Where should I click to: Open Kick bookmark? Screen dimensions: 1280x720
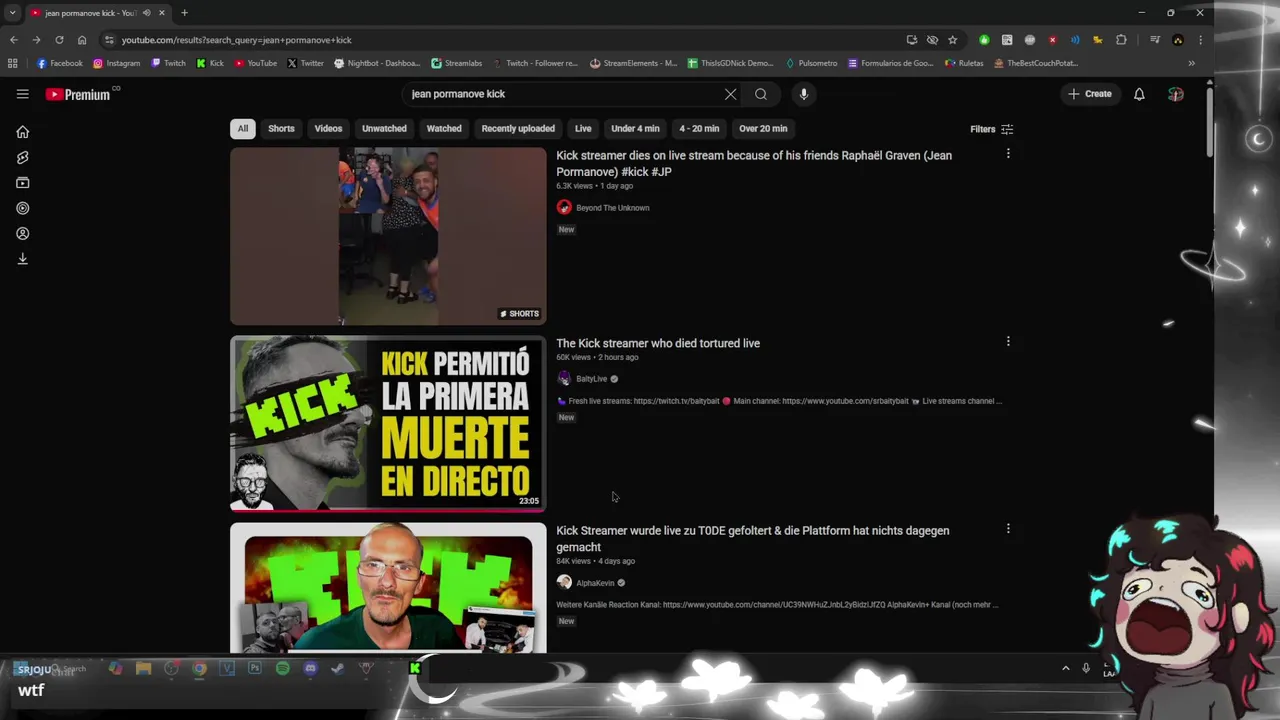pyautogui.click(x=210, y=63)
